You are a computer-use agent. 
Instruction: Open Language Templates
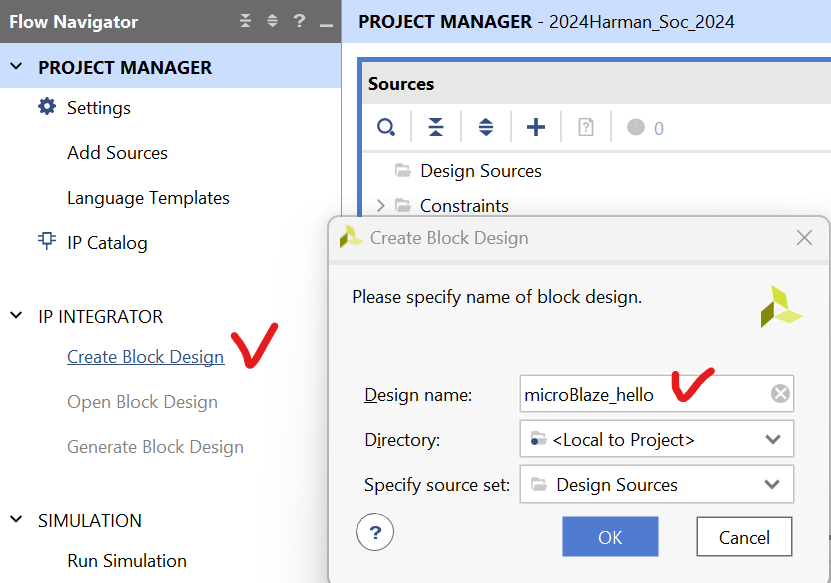point(148,198)
